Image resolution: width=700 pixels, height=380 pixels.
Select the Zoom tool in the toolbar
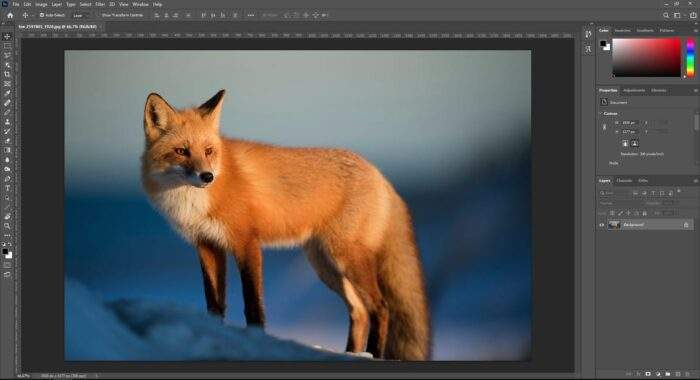(x=7, y=226)
